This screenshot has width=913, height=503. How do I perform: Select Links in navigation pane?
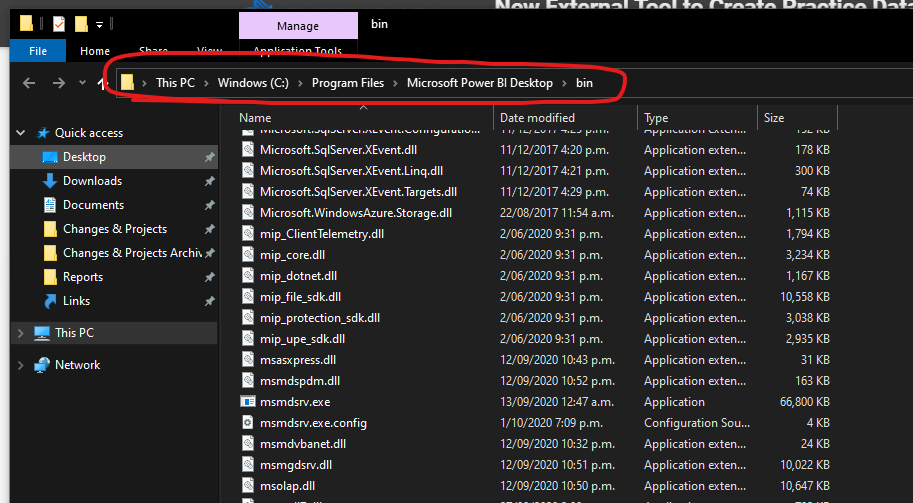coord(76,301)
